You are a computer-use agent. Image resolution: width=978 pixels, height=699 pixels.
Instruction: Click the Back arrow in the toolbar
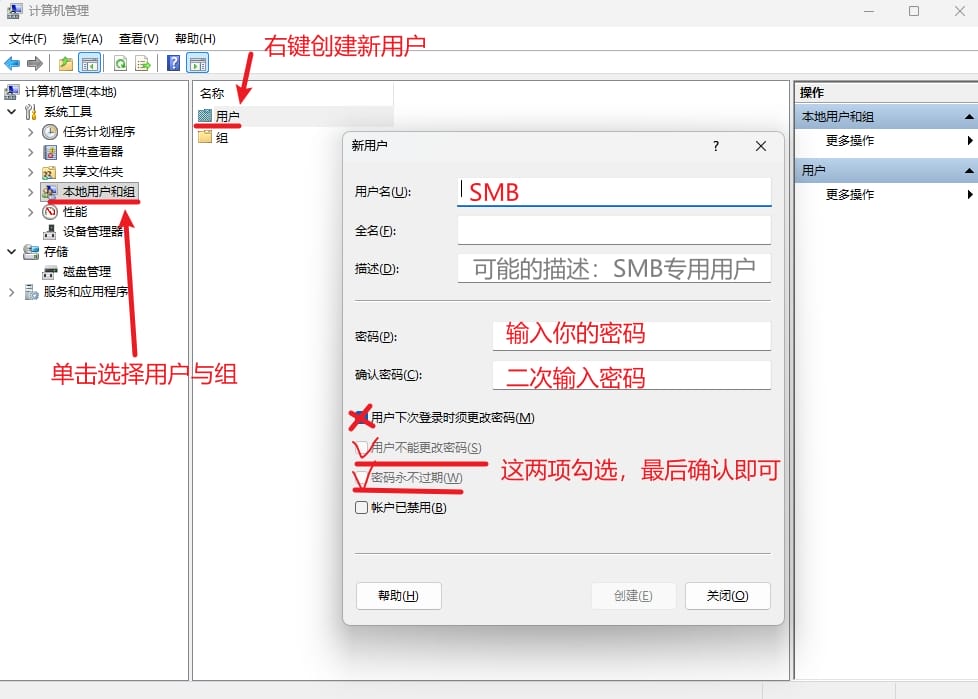tap(12, 63)
